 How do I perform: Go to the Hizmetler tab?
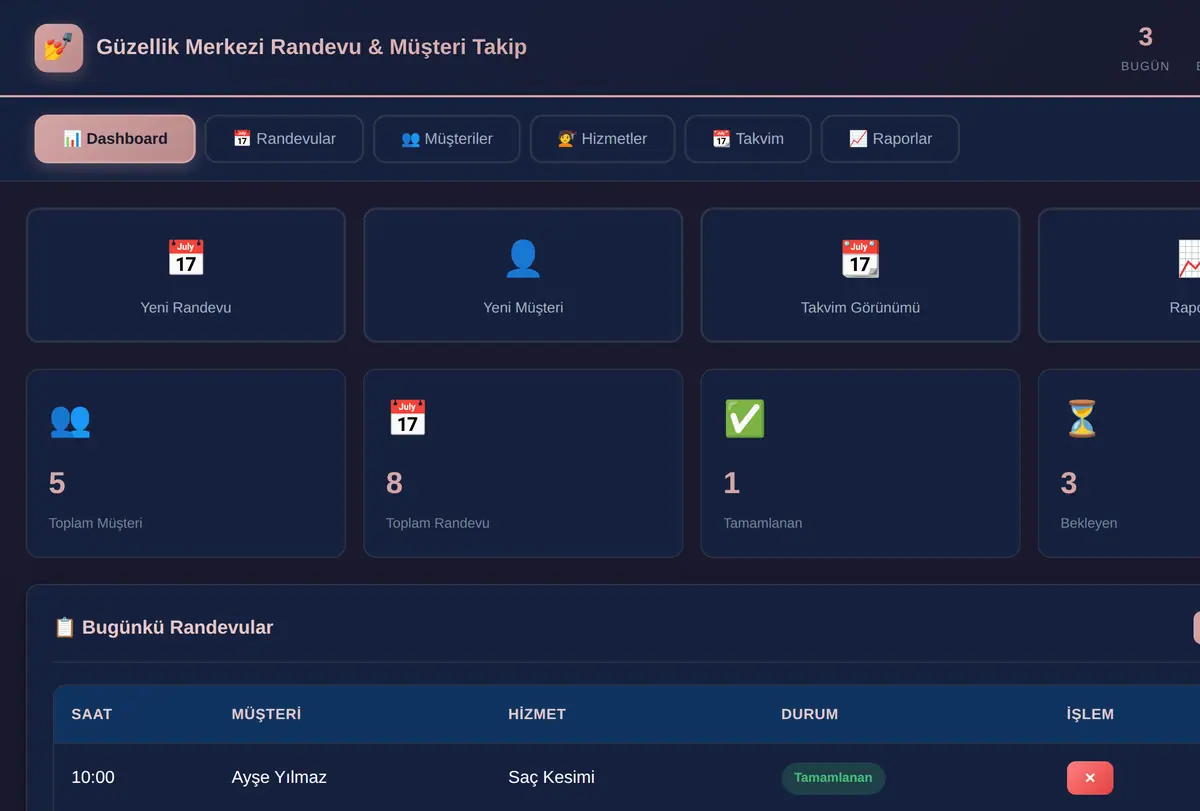pos(602,139)
